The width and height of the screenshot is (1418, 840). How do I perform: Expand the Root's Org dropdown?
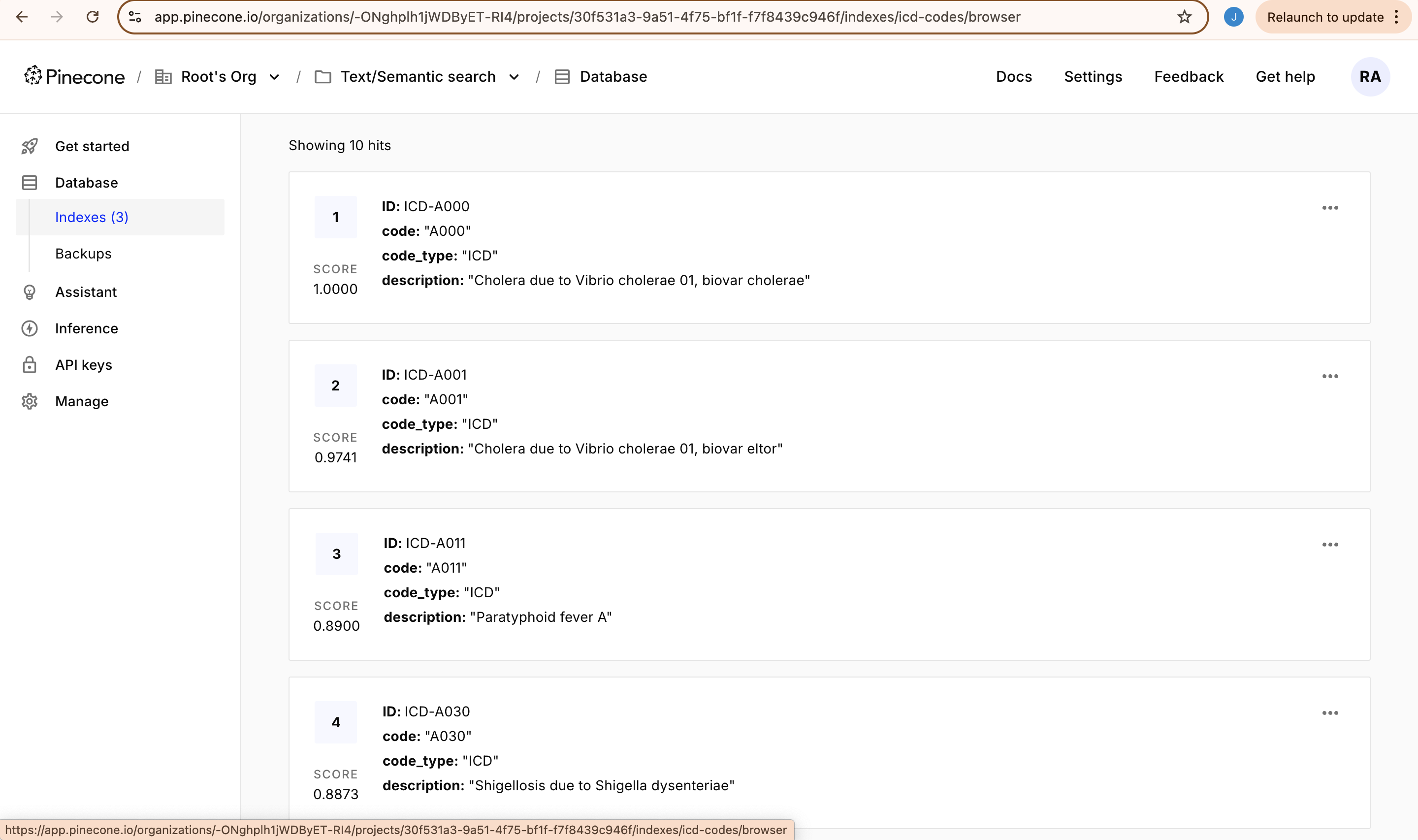274,77
